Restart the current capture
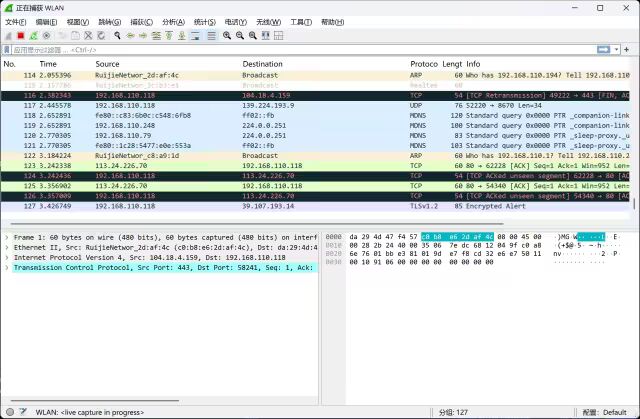Viewport: 640px width, 419px height. pyautogui.click(x=33, y=36)
